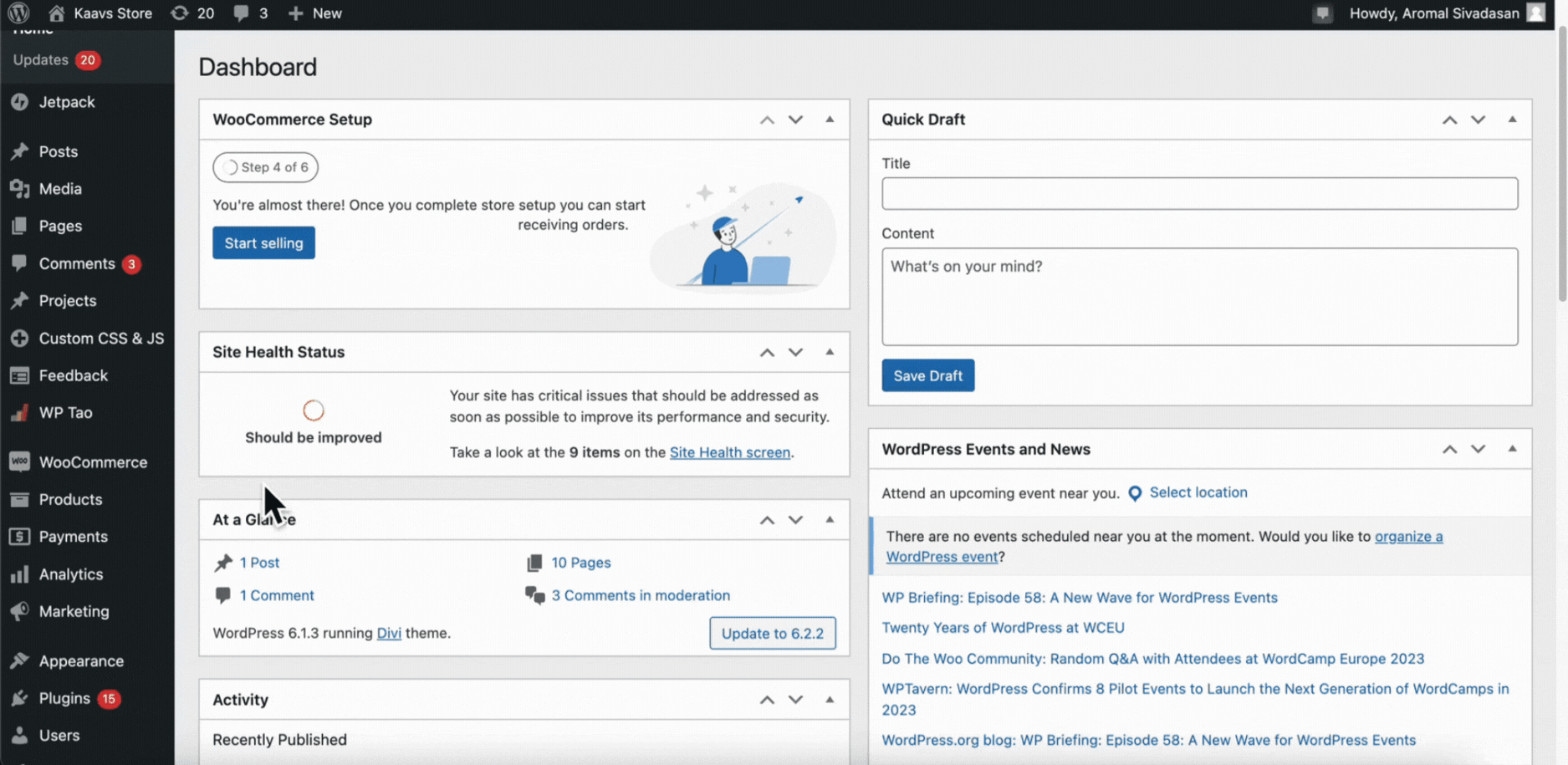
Task: Open the Appearance menu label
Action: pos(81,661)
